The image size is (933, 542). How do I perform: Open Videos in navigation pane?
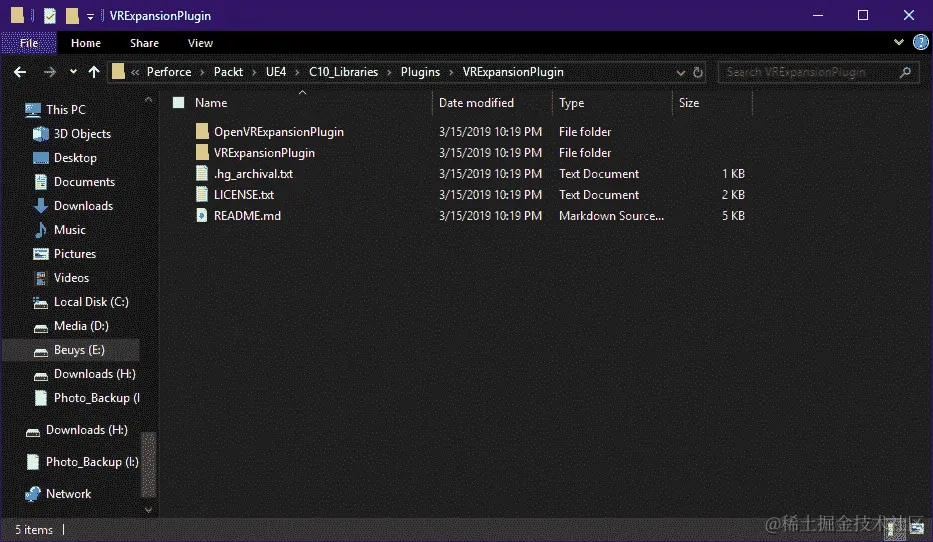tap(71, 278)
